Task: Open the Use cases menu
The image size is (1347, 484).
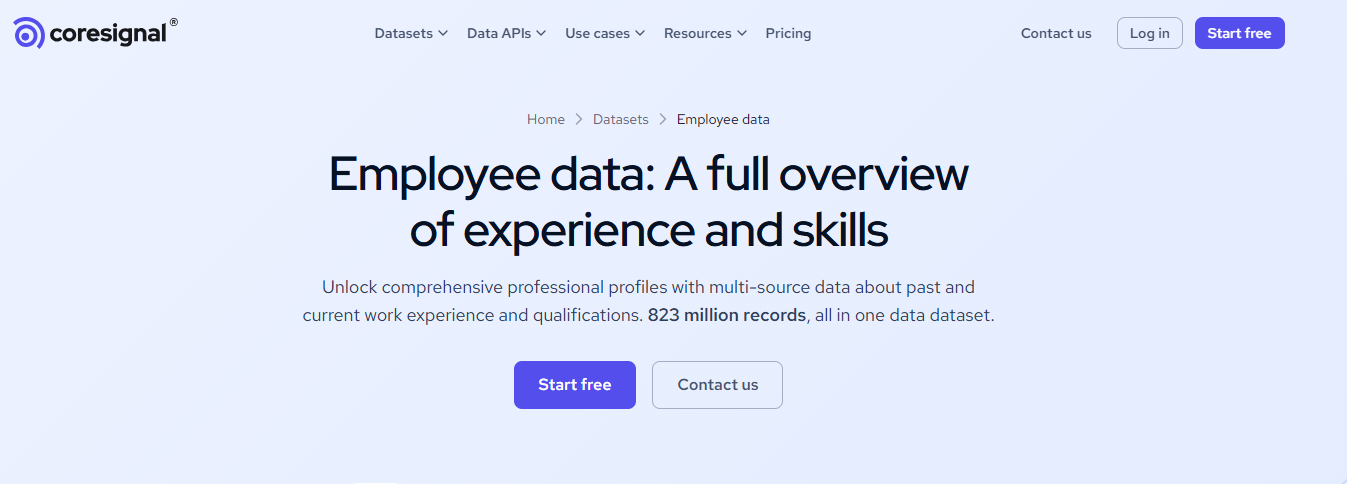Action: coord(597,33)
